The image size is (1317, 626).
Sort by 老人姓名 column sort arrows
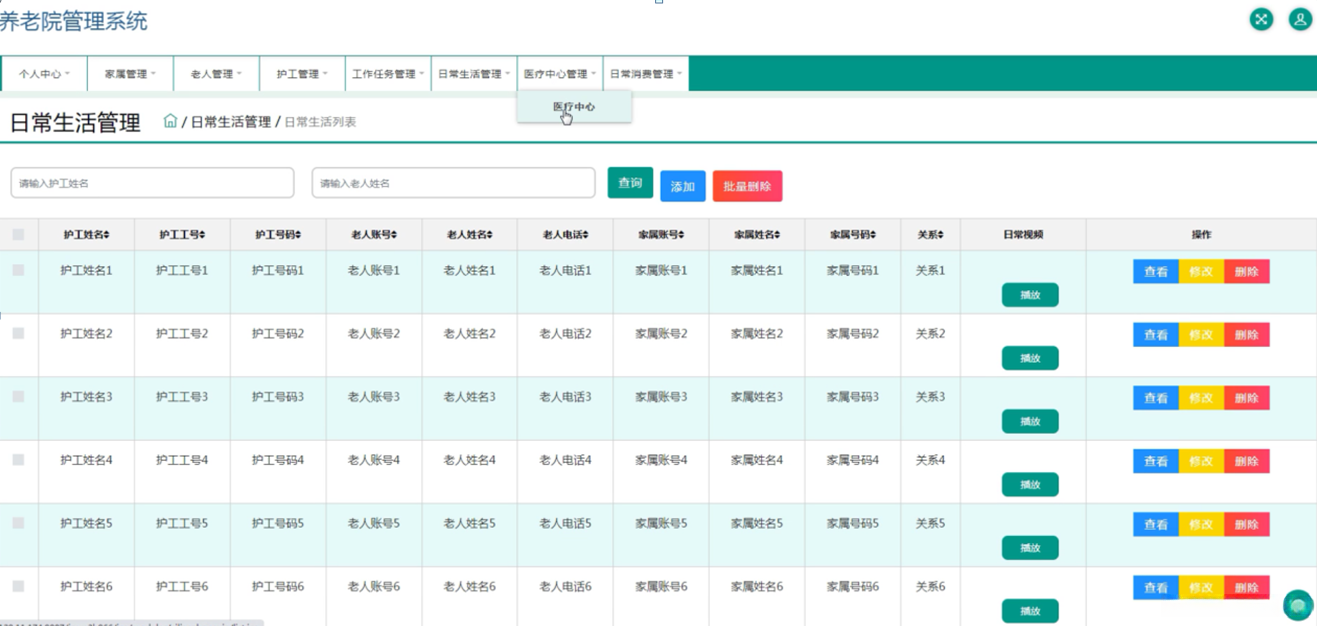click(491, 235)
